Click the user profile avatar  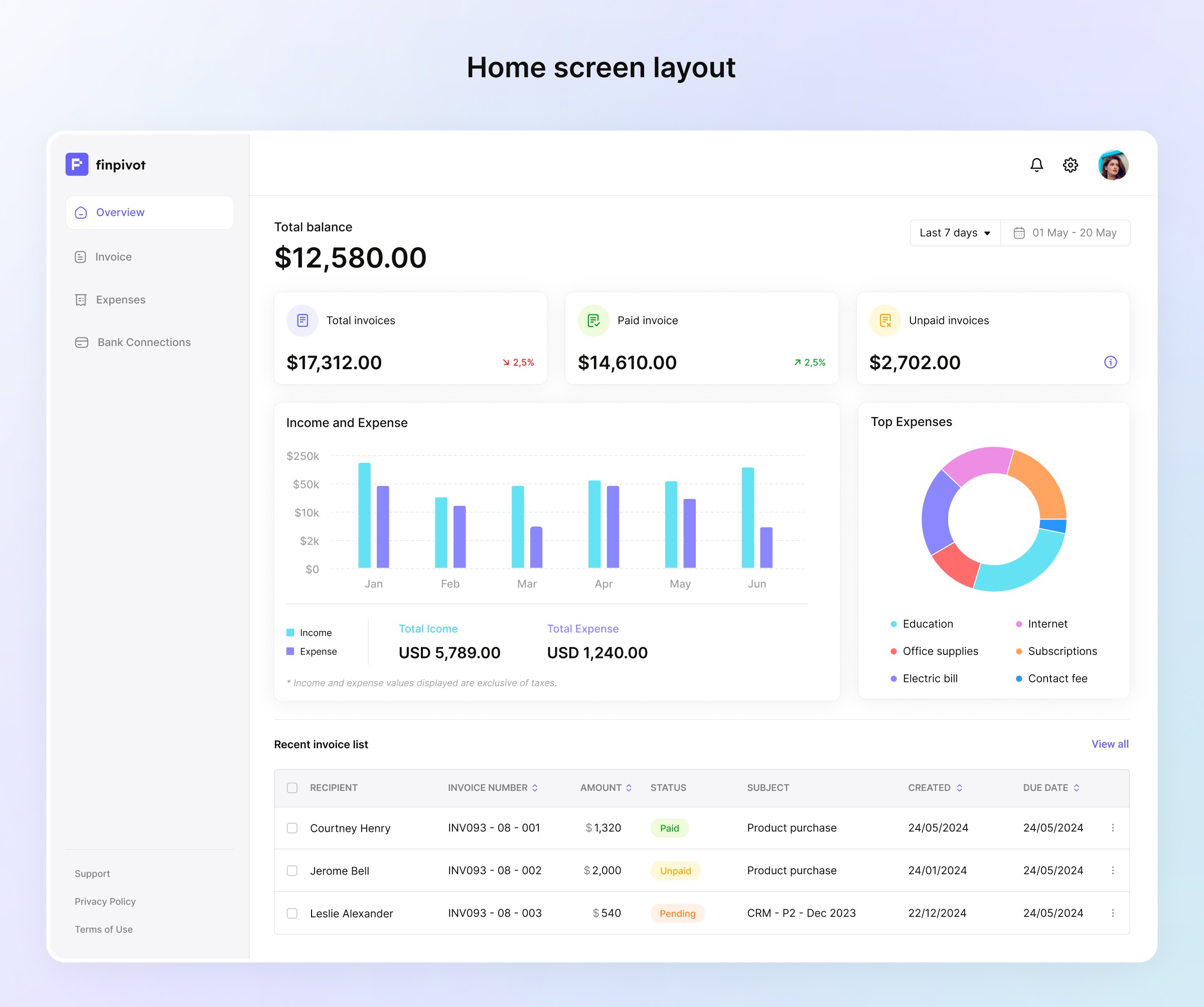click(1113, 165)
